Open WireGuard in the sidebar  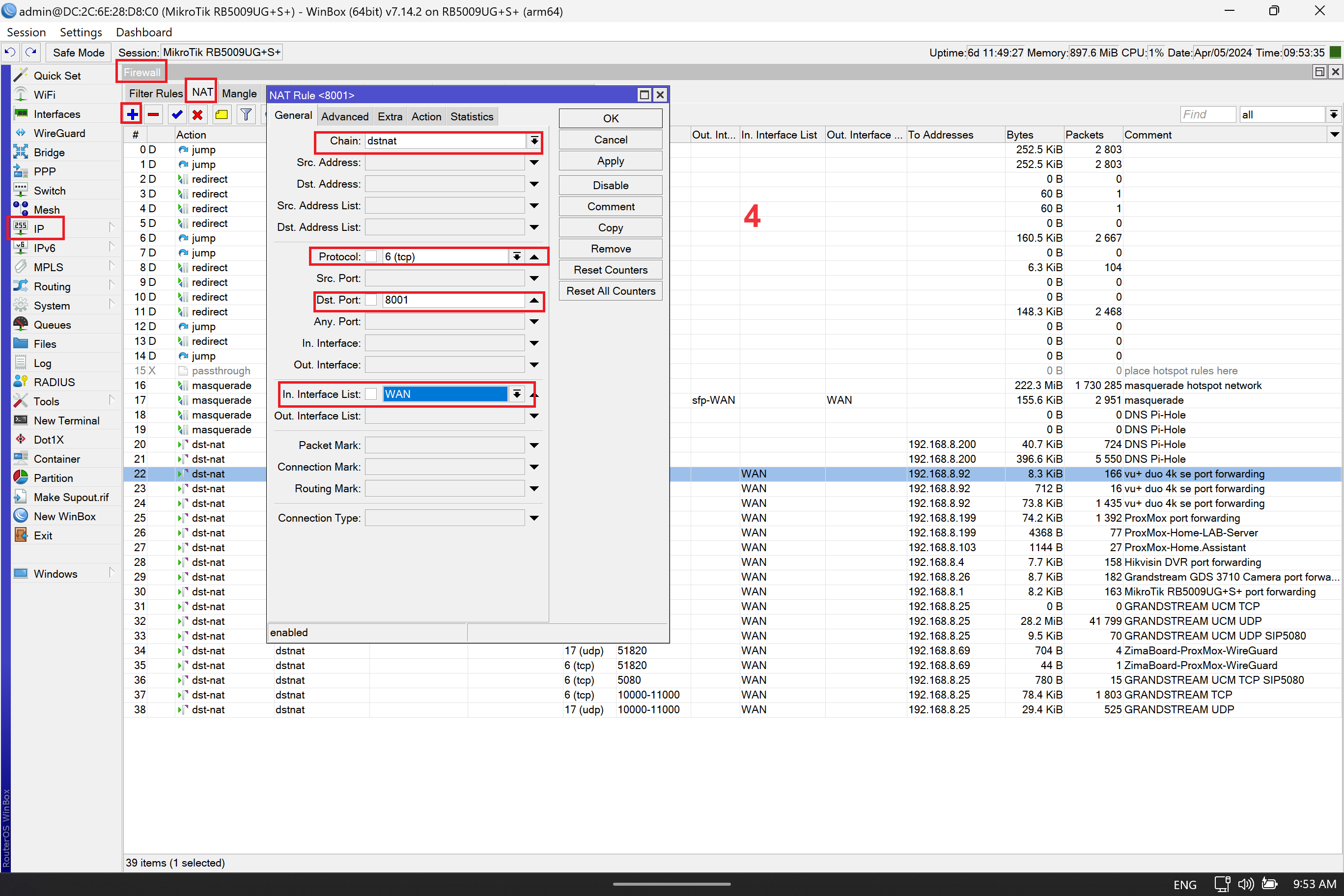pos(59,133)
